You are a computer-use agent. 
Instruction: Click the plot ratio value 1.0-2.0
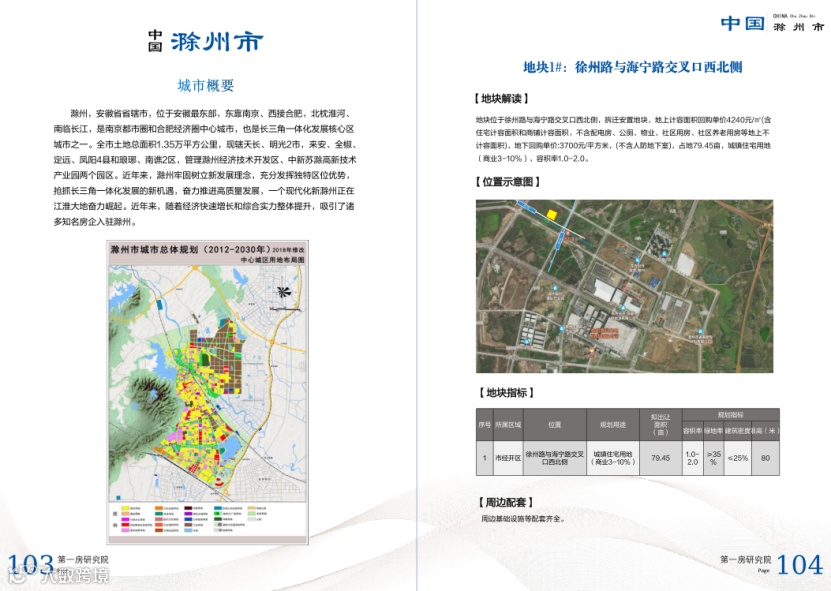(x=692, y=458)
